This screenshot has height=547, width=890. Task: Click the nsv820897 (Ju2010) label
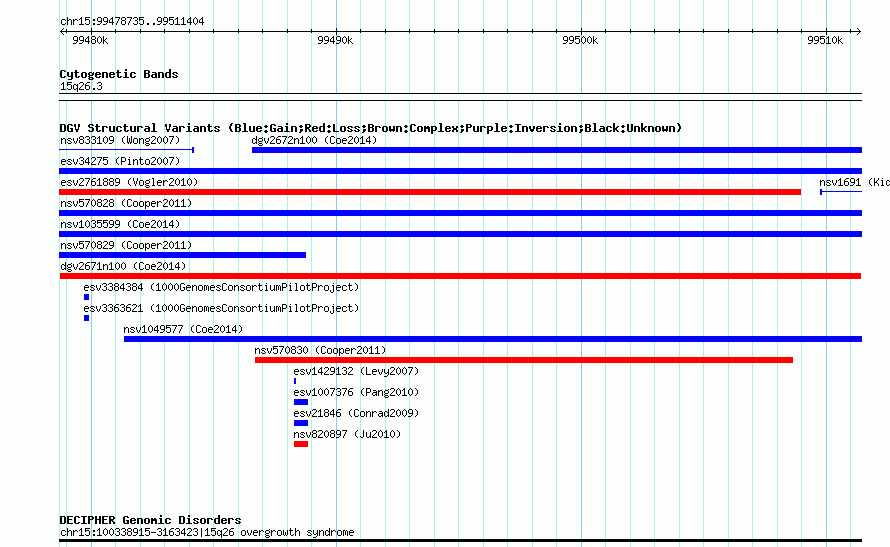pyautogui.click(x=347, y=434)
